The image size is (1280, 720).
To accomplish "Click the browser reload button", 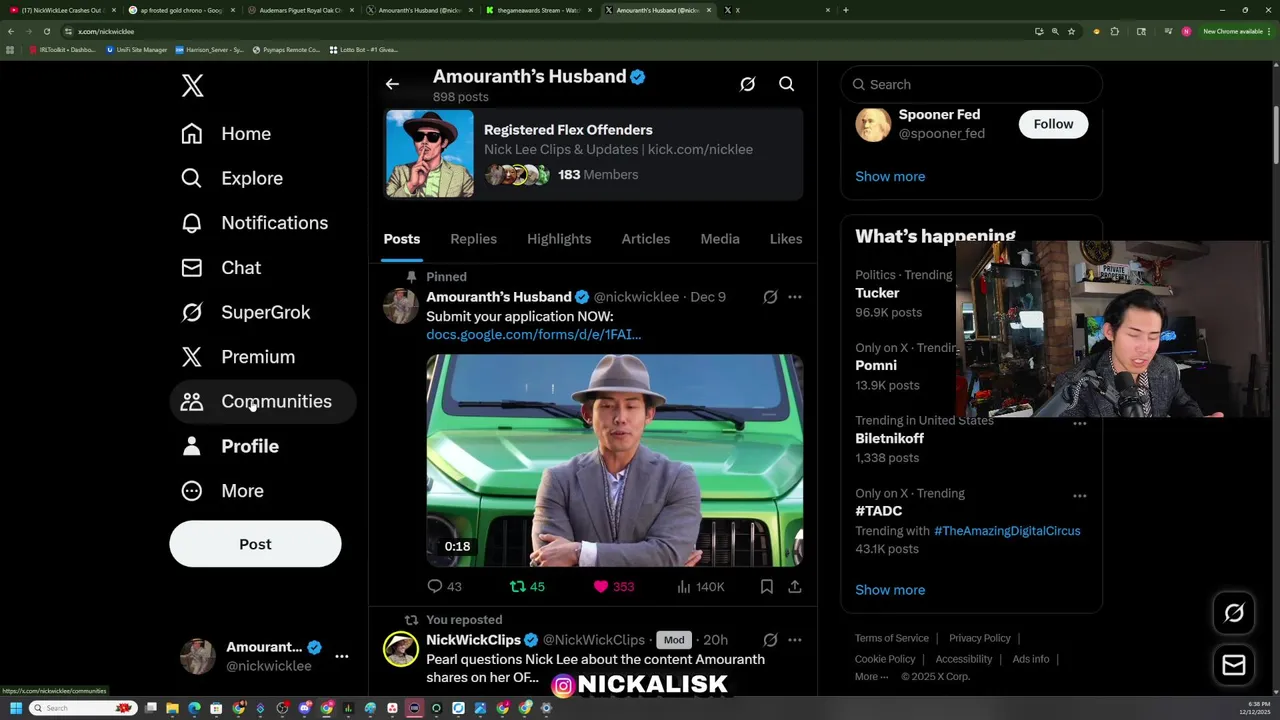I will (x=46, y=31).
